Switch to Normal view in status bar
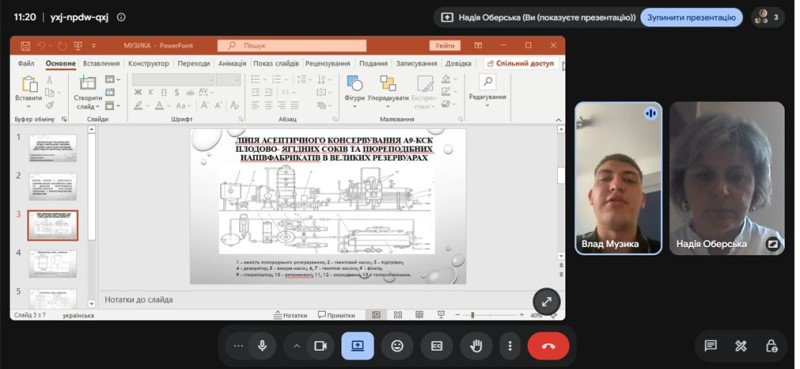The height and width of the screenshot is (369, 800). click(x=376, y=315)
